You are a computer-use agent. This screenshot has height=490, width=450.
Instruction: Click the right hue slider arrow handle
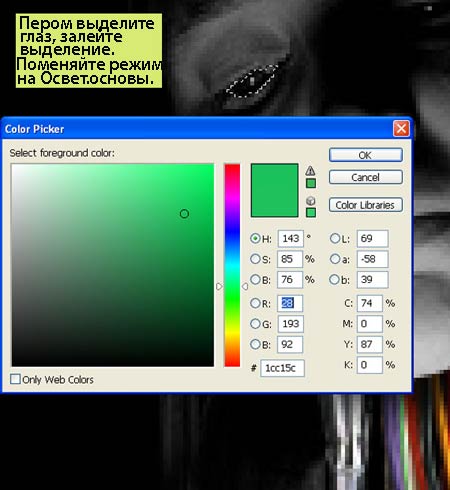pos(245,286)
